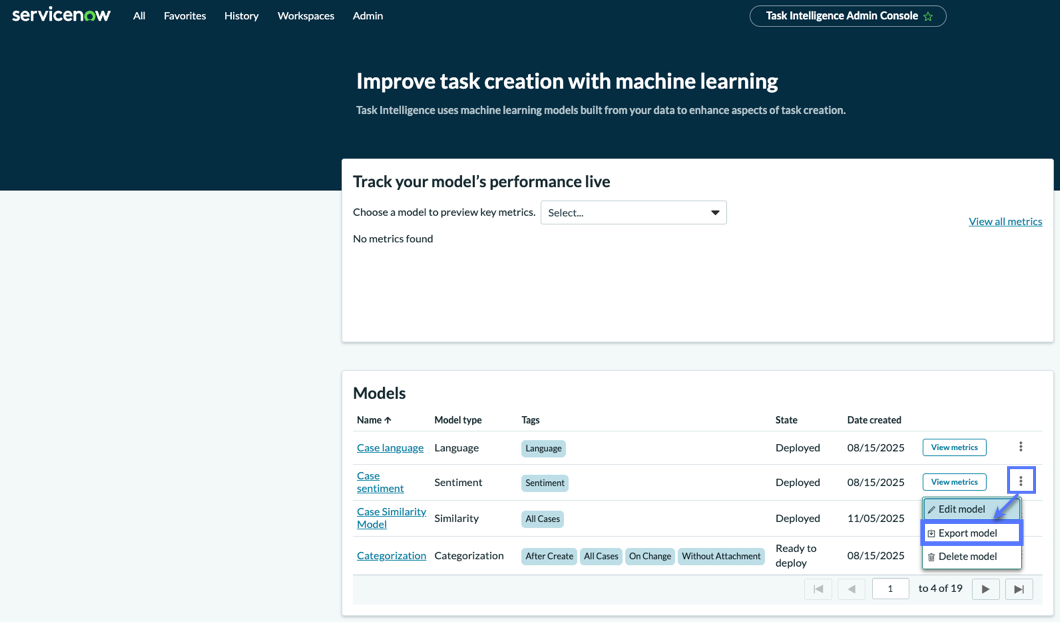Click the All Cases tag in the Similarity row
The image size is (1060, 622).
coord(543,519)
